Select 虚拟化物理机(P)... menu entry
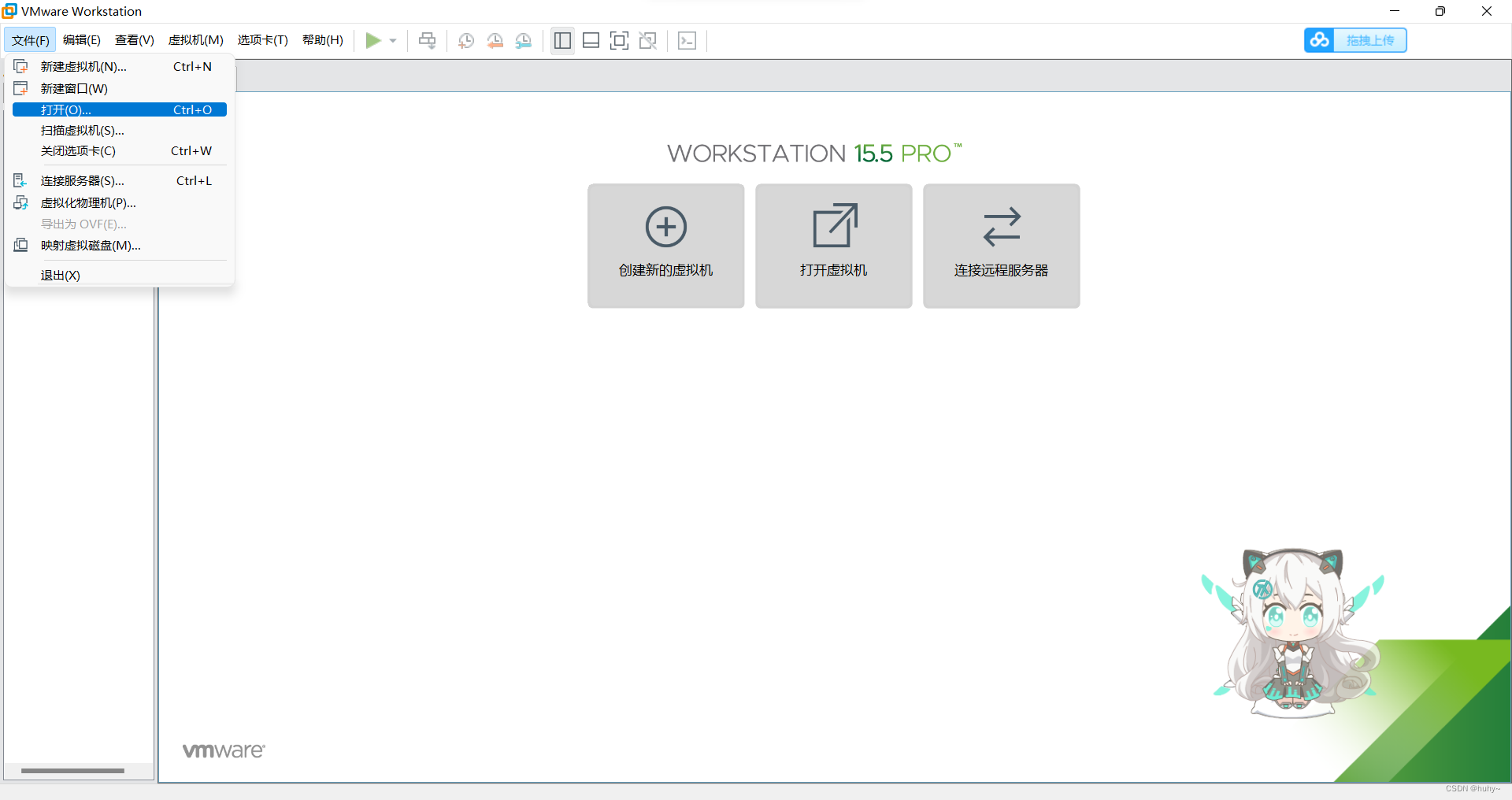 pyautogui.click(x=120, y=203)
